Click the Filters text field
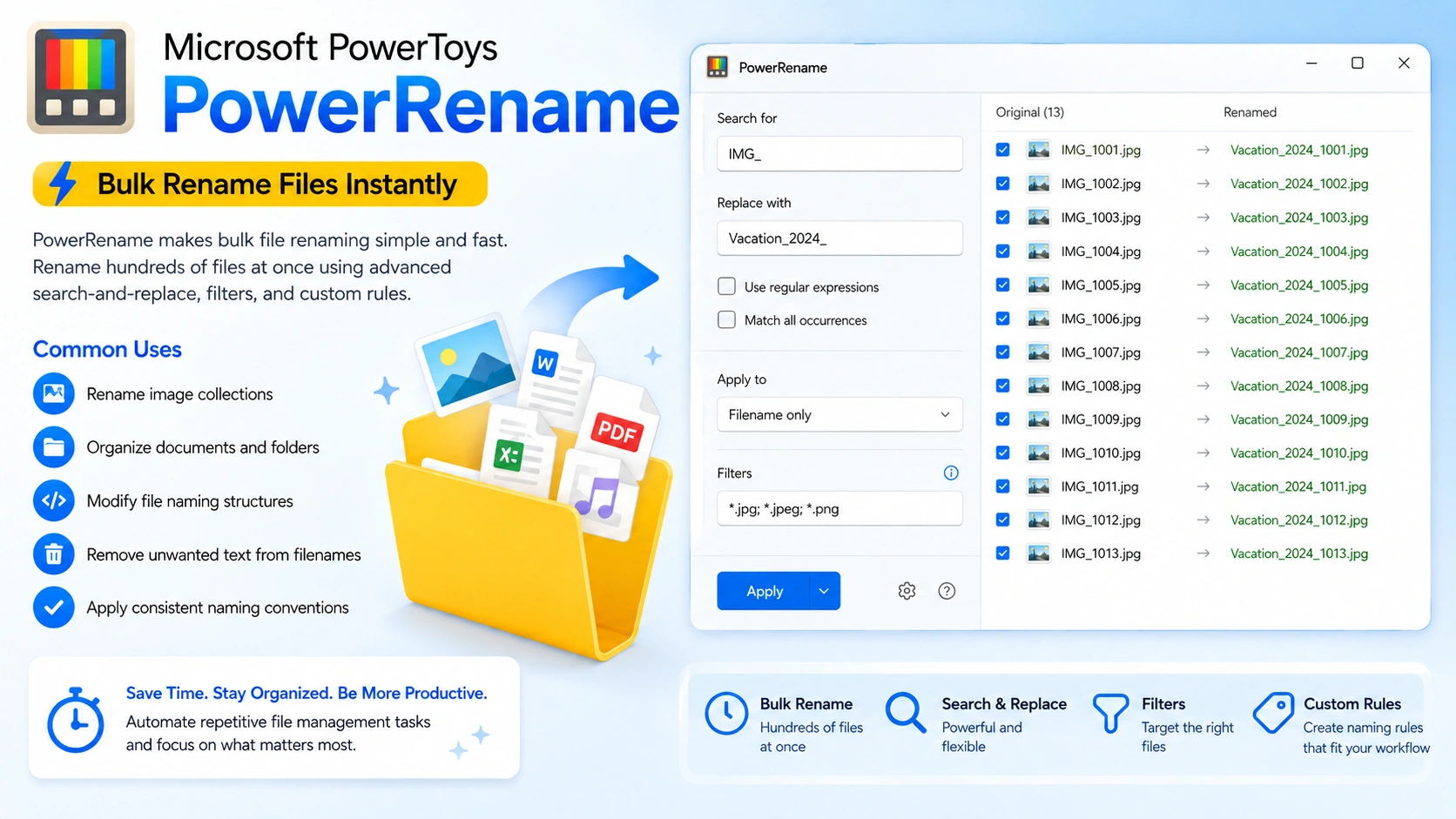 pyautogui.click(x=839, y=508)
